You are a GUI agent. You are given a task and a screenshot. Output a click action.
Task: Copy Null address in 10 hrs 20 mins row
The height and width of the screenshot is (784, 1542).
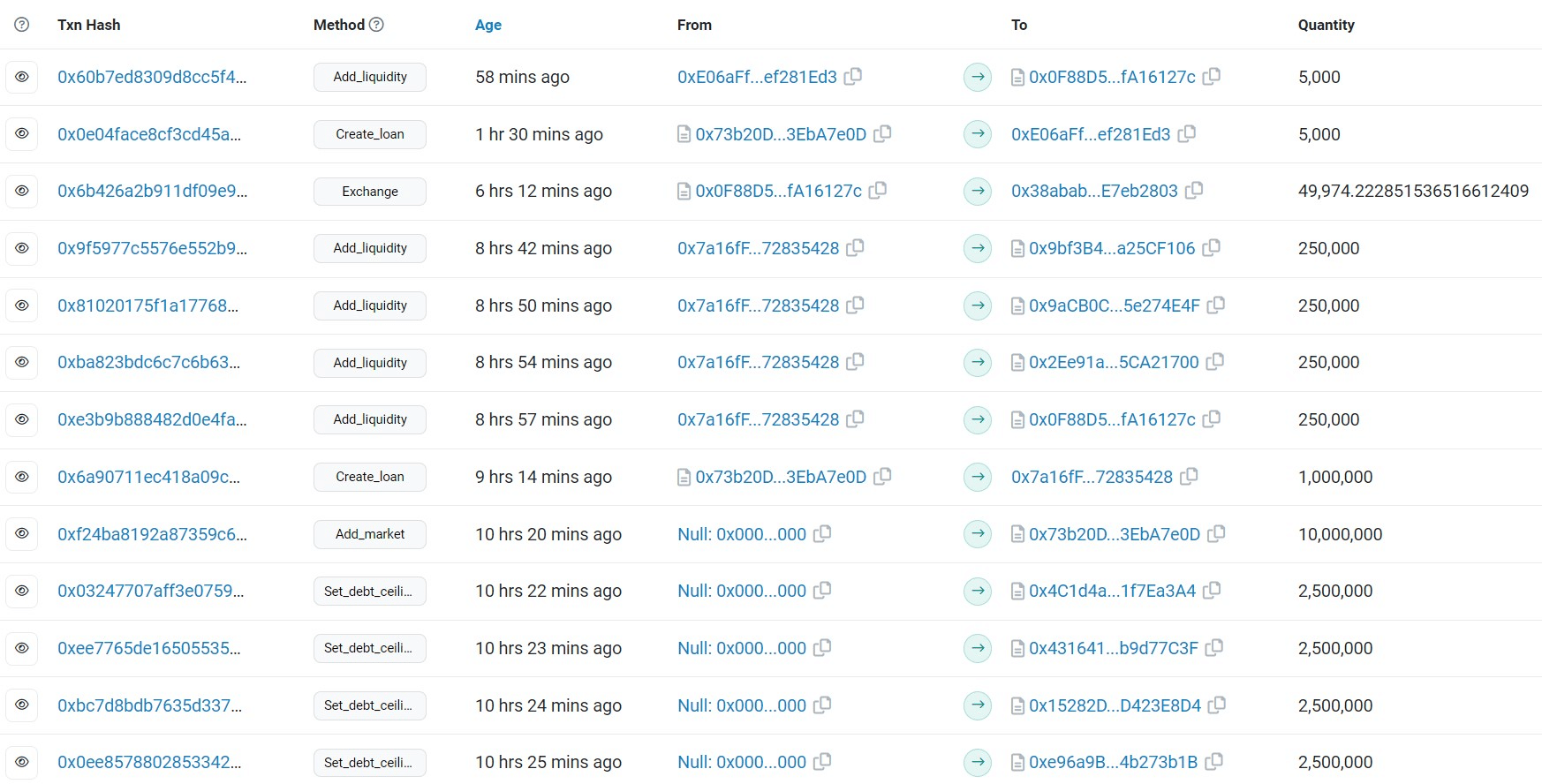822,534
